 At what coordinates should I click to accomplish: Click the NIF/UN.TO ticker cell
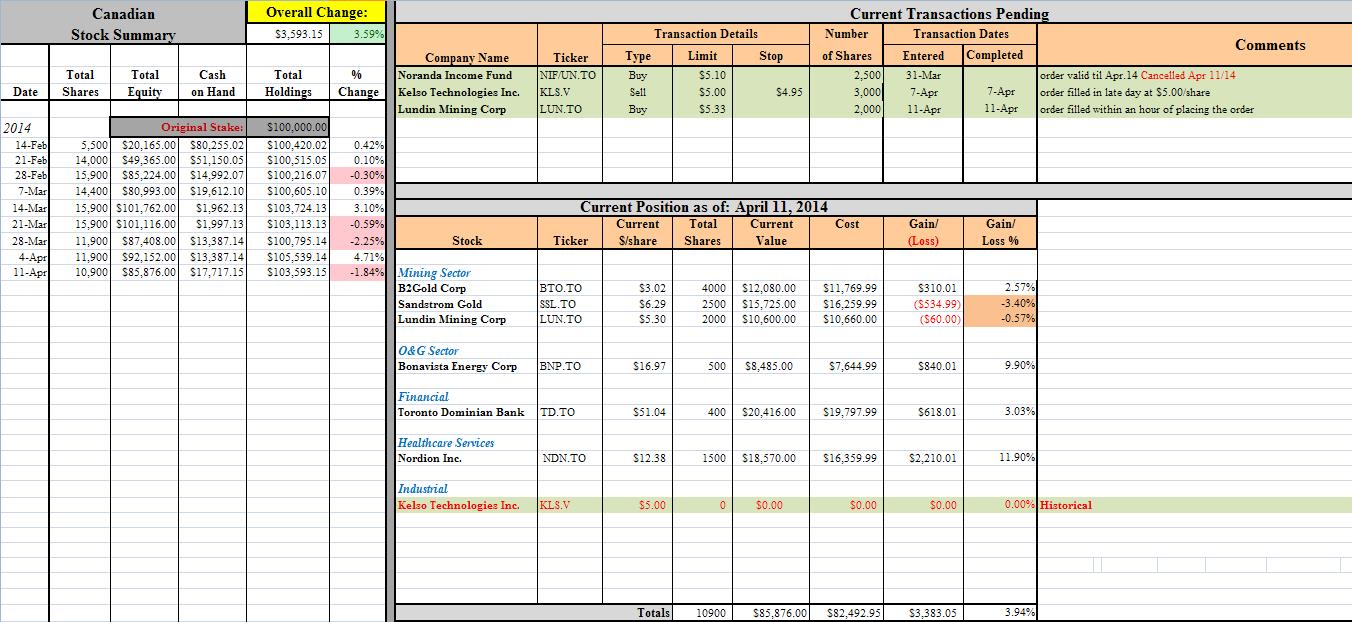[x=570, y=75]
